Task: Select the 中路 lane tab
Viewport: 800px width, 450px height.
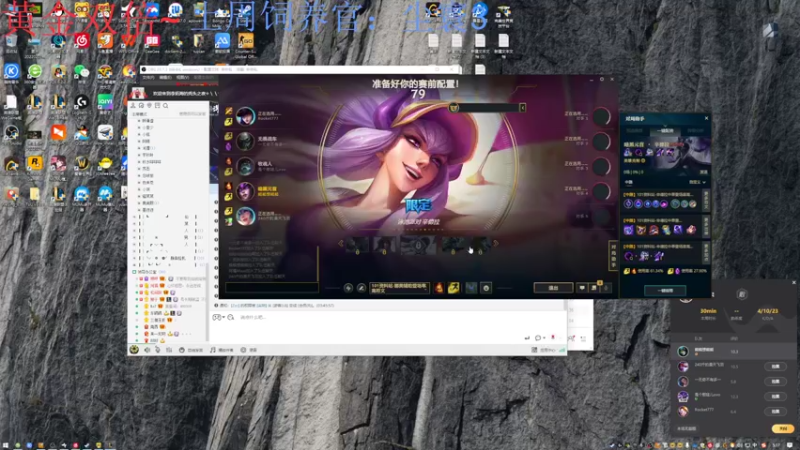Action: point(629,182)
